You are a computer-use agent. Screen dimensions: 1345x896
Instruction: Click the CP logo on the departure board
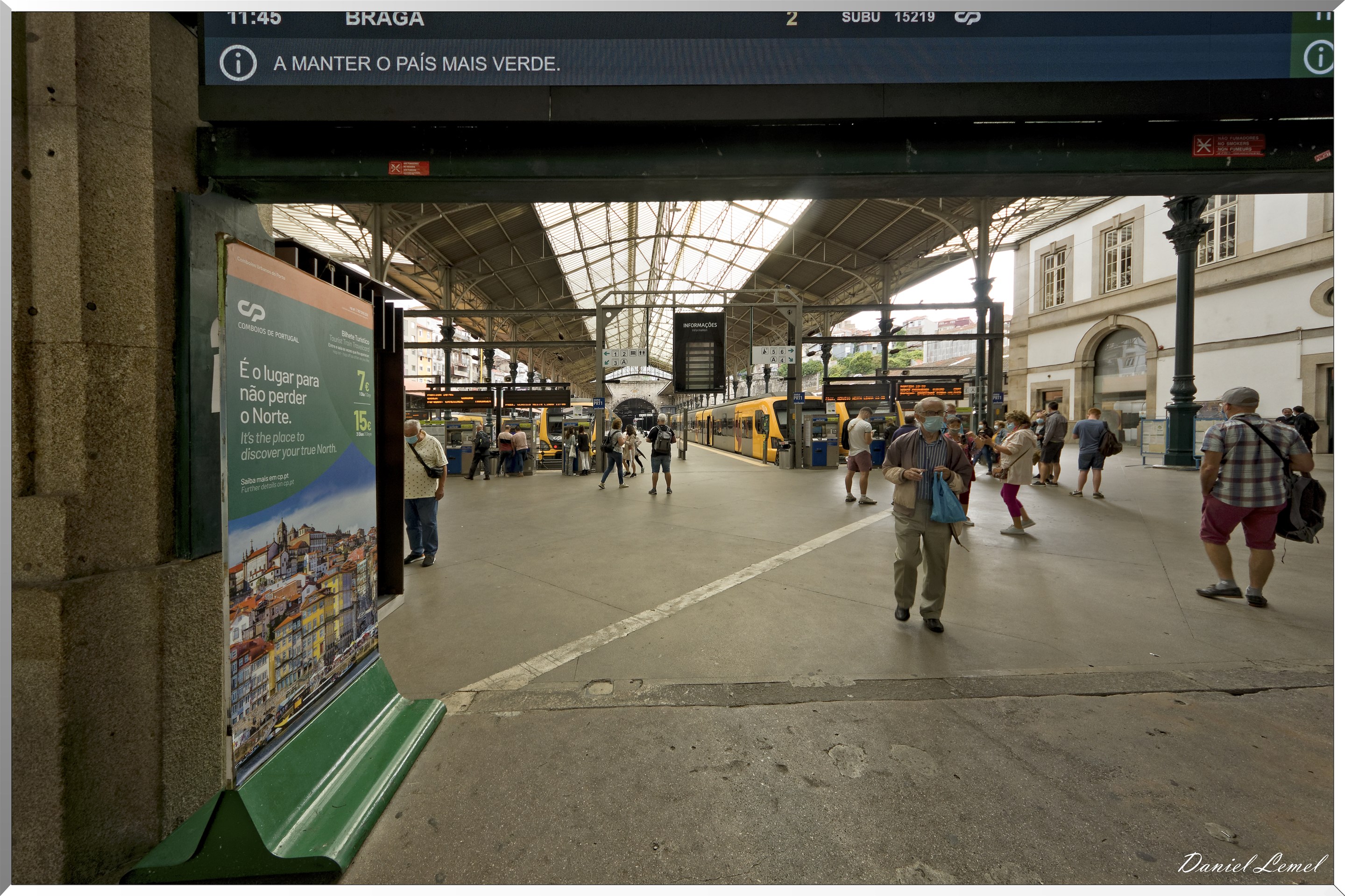(967, 18)
